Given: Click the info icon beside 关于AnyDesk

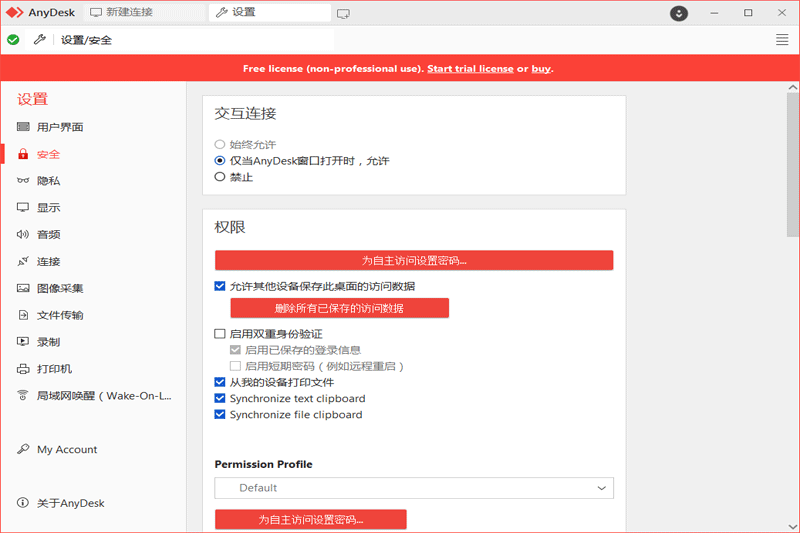Looking at the screenshot, I should [x=23, y=503].
